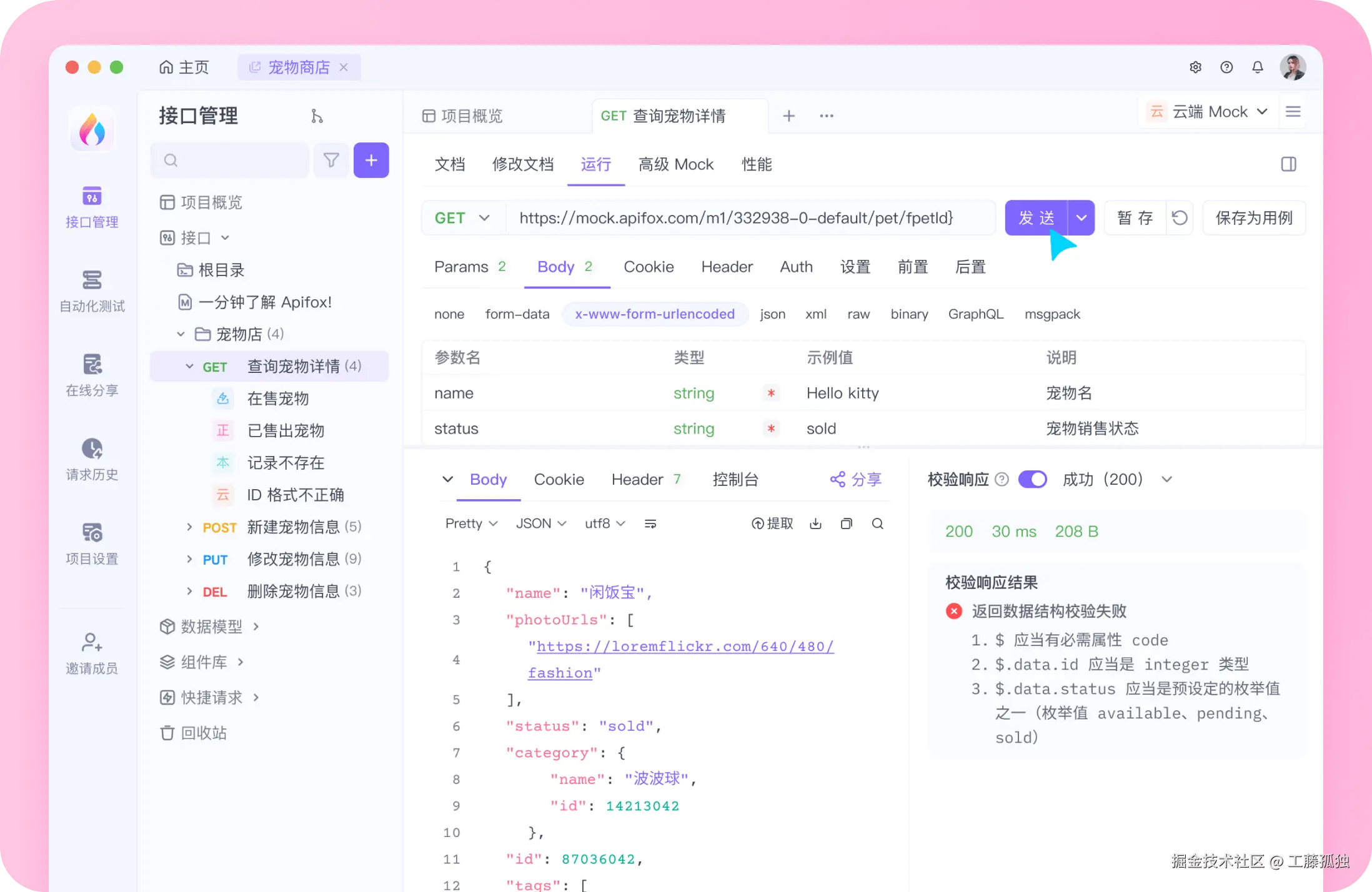Expand the POST 新建宠物信息 tree item
The width and height of the screenshot is (1372, 892).
coord(189,527)
